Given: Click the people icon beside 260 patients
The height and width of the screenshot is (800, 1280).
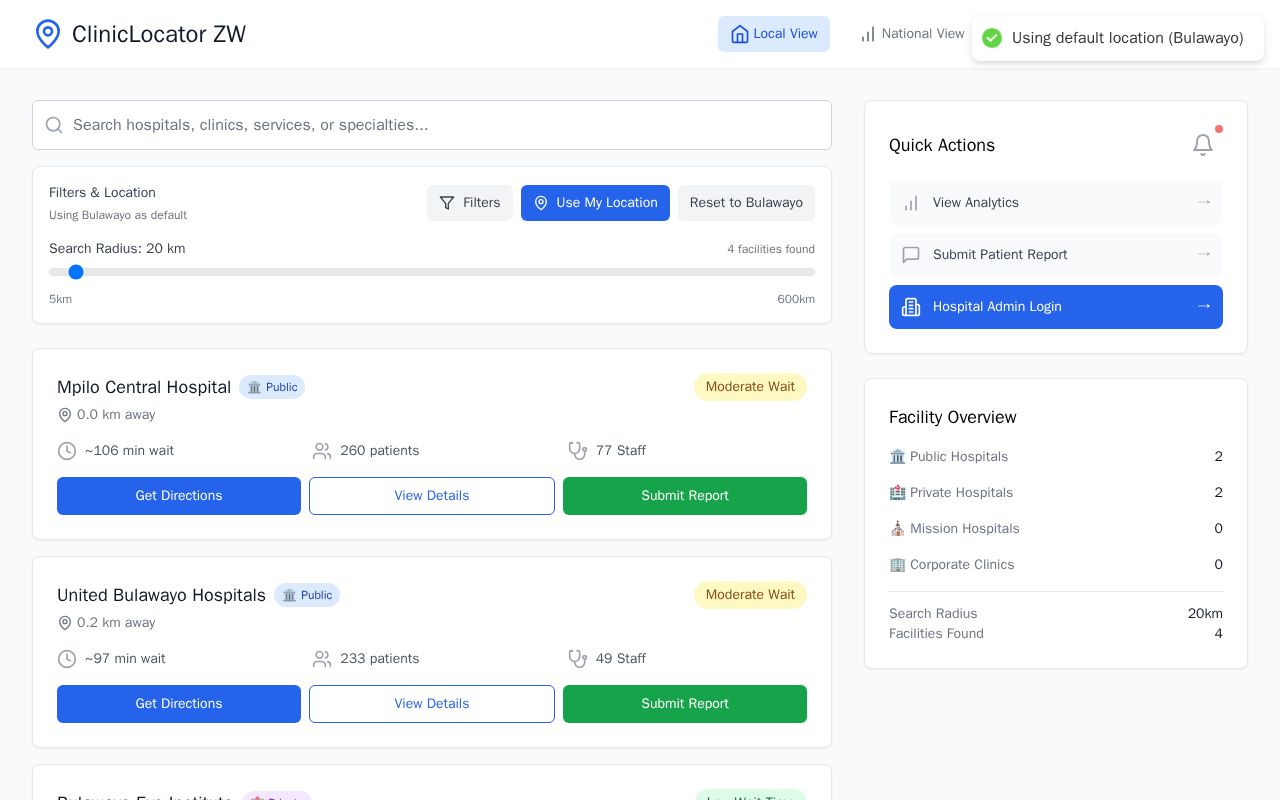Looking at the screenshot, I should (x=322, y=451).
